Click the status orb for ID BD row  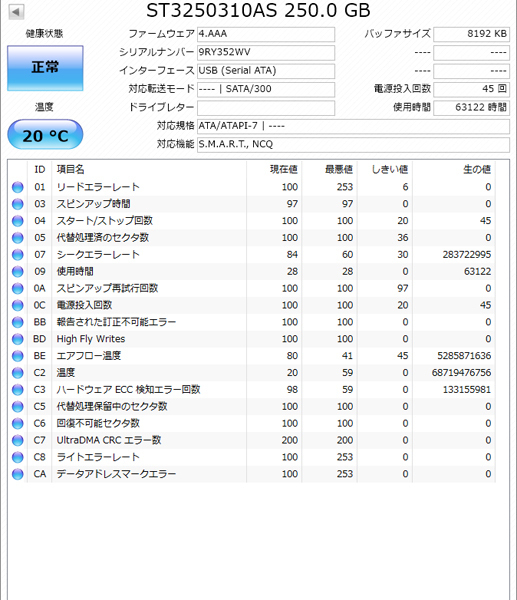(18, 339)
